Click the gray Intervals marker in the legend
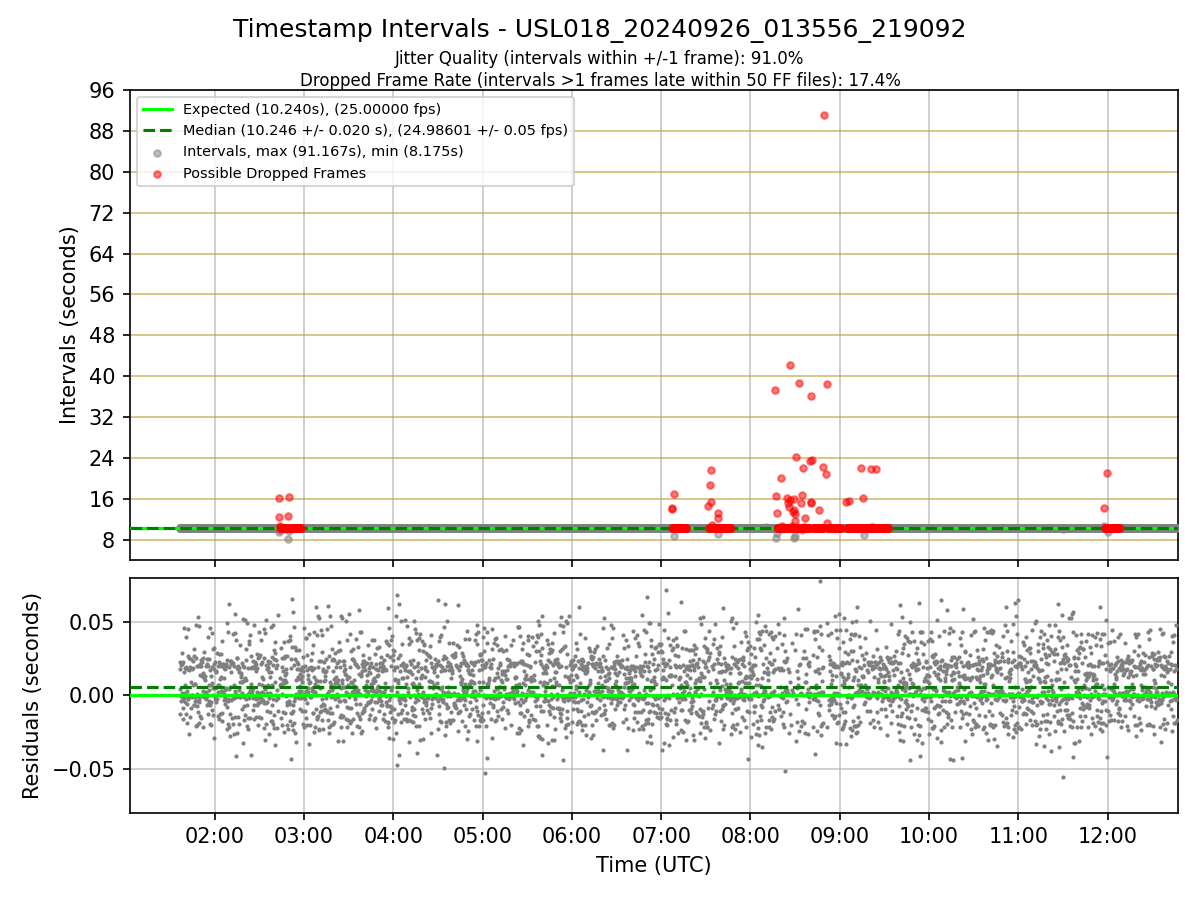 pyautogui.click(x=158, y=152)
